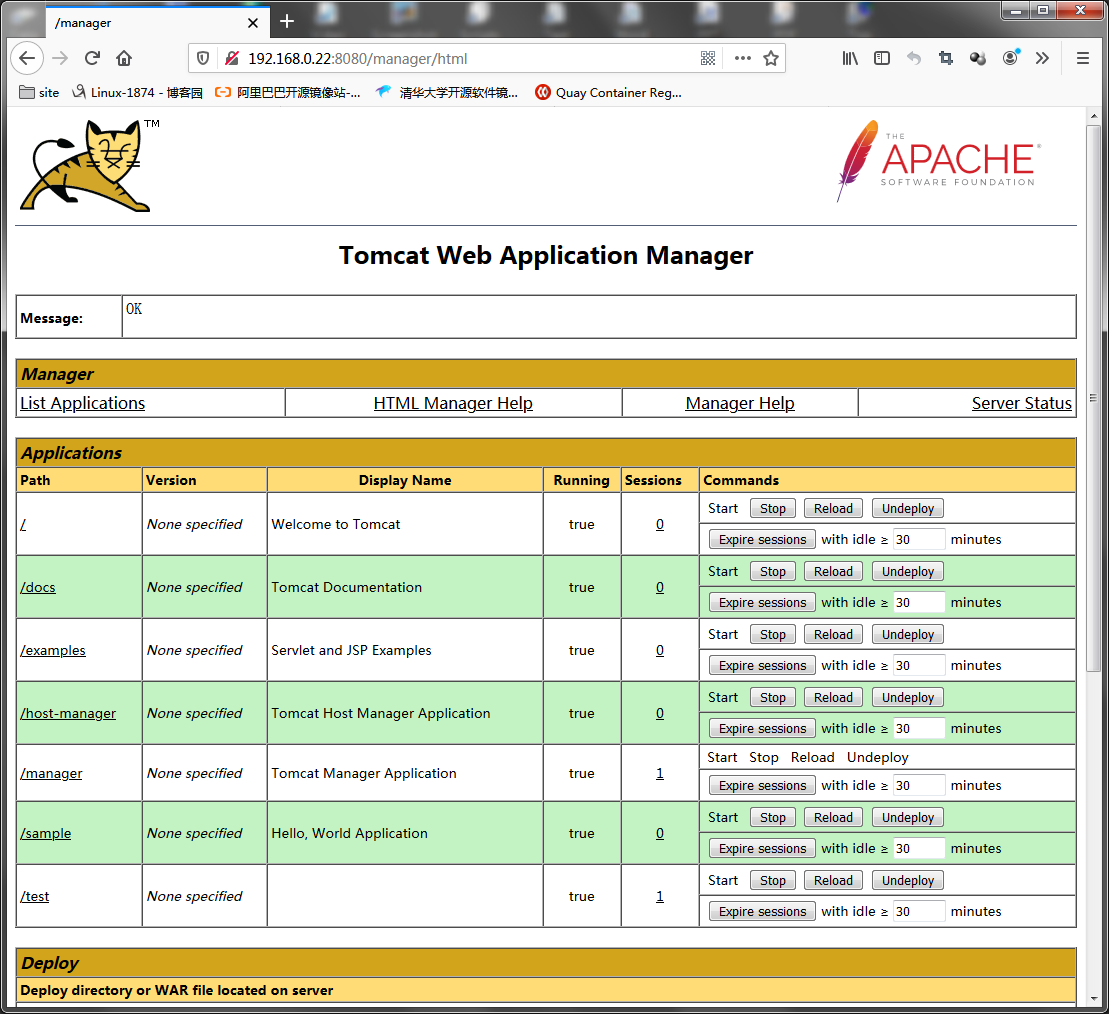1109x1014 pixels.
Task: Open the Firefox account avatar icon
Action: (x=1011, y=57)
